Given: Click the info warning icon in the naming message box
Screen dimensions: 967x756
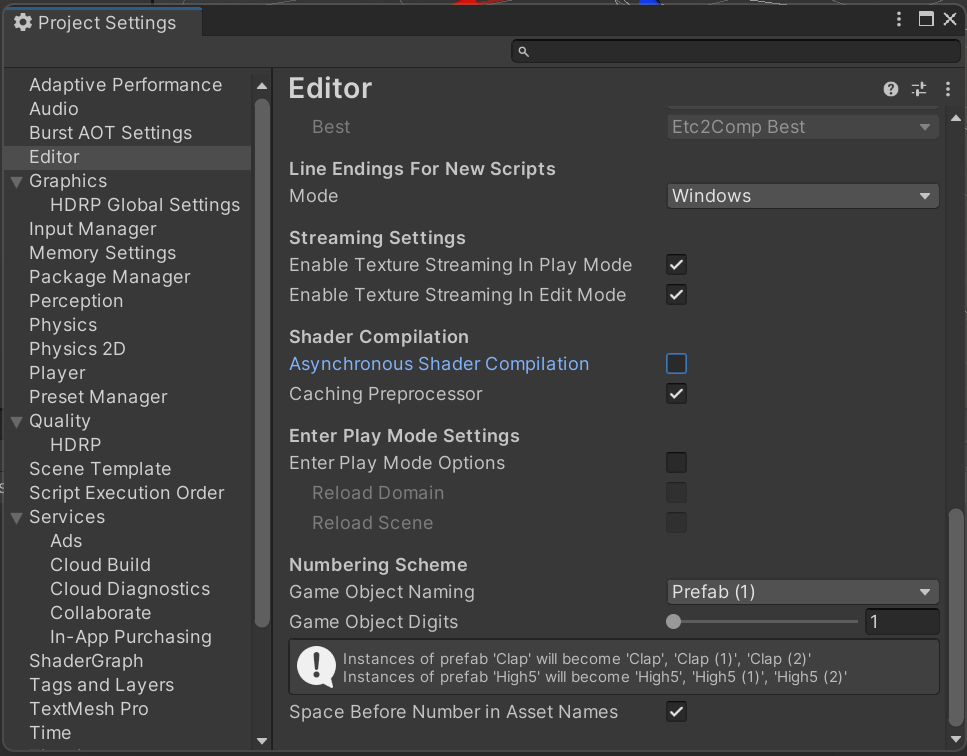Looking at the screenshot, I should [316, 667].
